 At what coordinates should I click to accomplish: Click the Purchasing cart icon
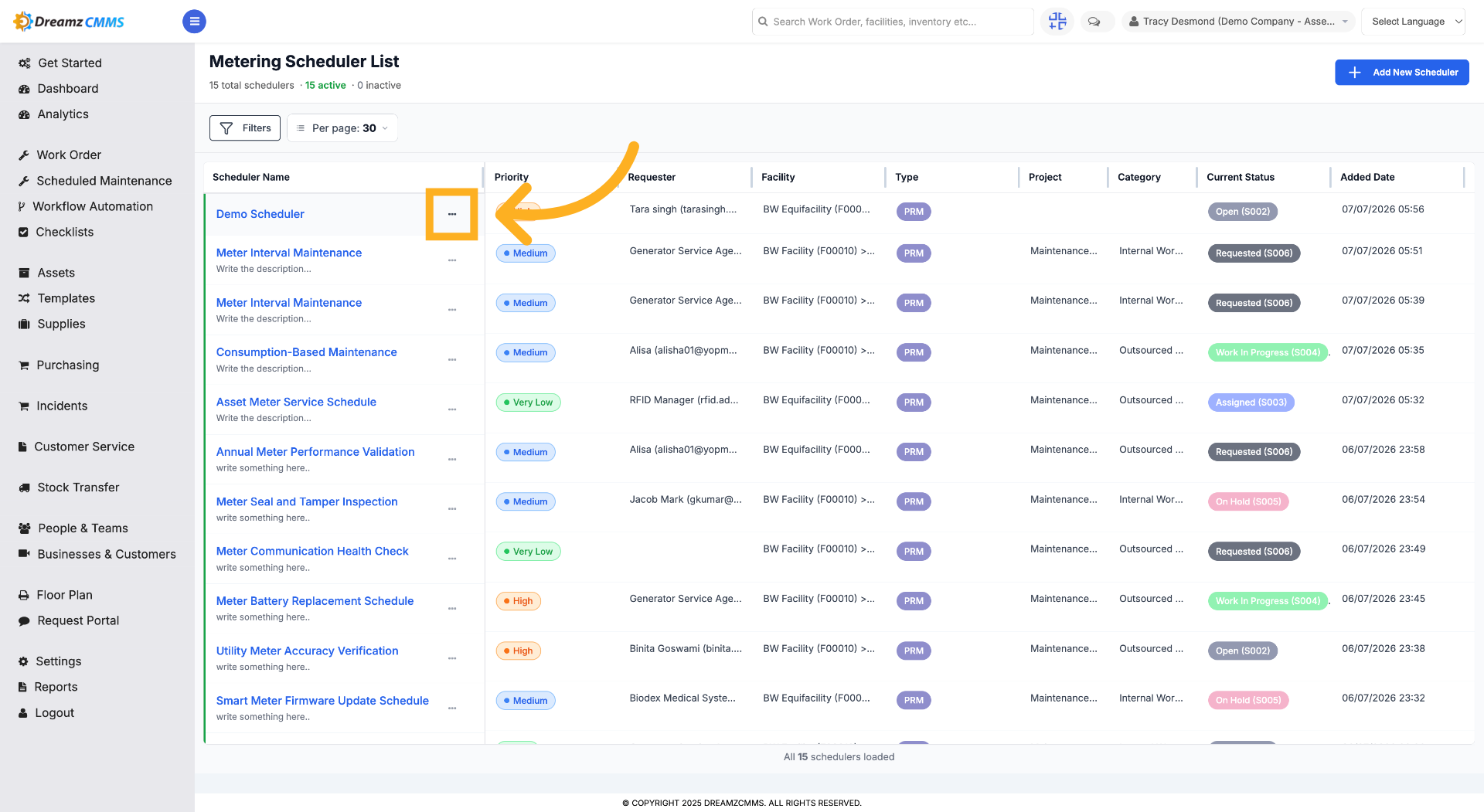tap(24, 365)
